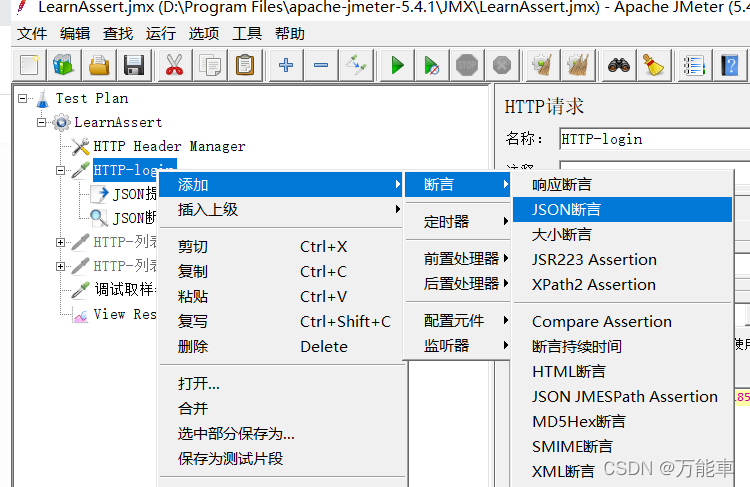
Task: Select JSR223 Assertion menu entry
Action: click(x=622, y=259)
